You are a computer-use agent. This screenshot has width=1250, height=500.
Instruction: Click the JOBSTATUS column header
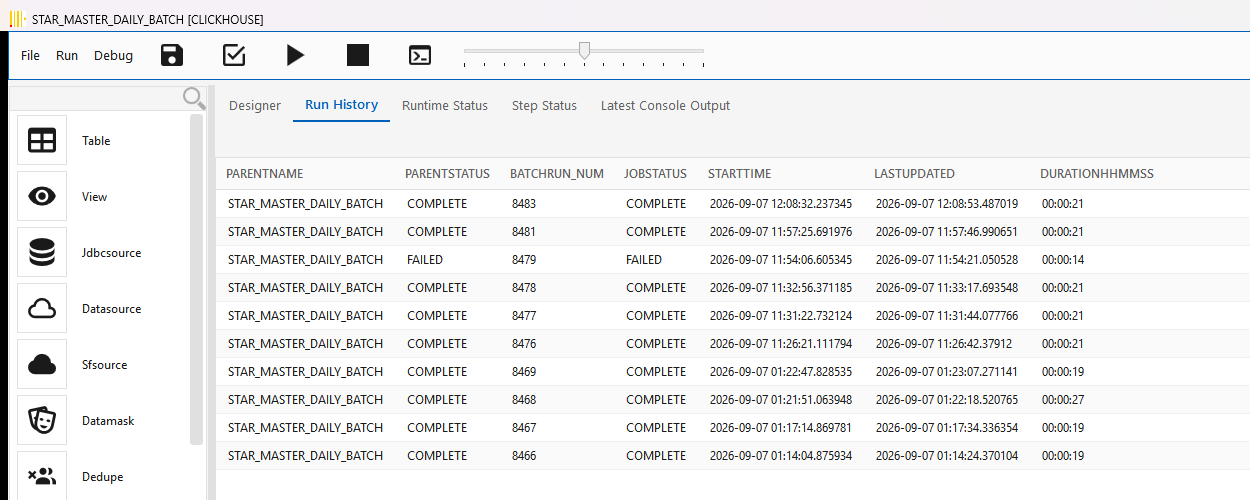pos(655,174)
